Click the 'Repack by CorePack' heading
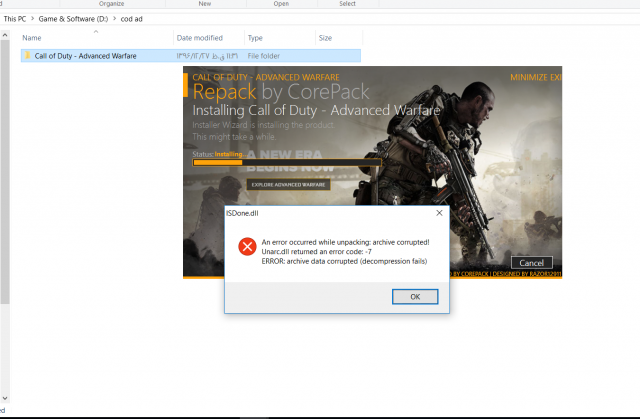Screen dimensions: 640x419 tap(281, 92)
